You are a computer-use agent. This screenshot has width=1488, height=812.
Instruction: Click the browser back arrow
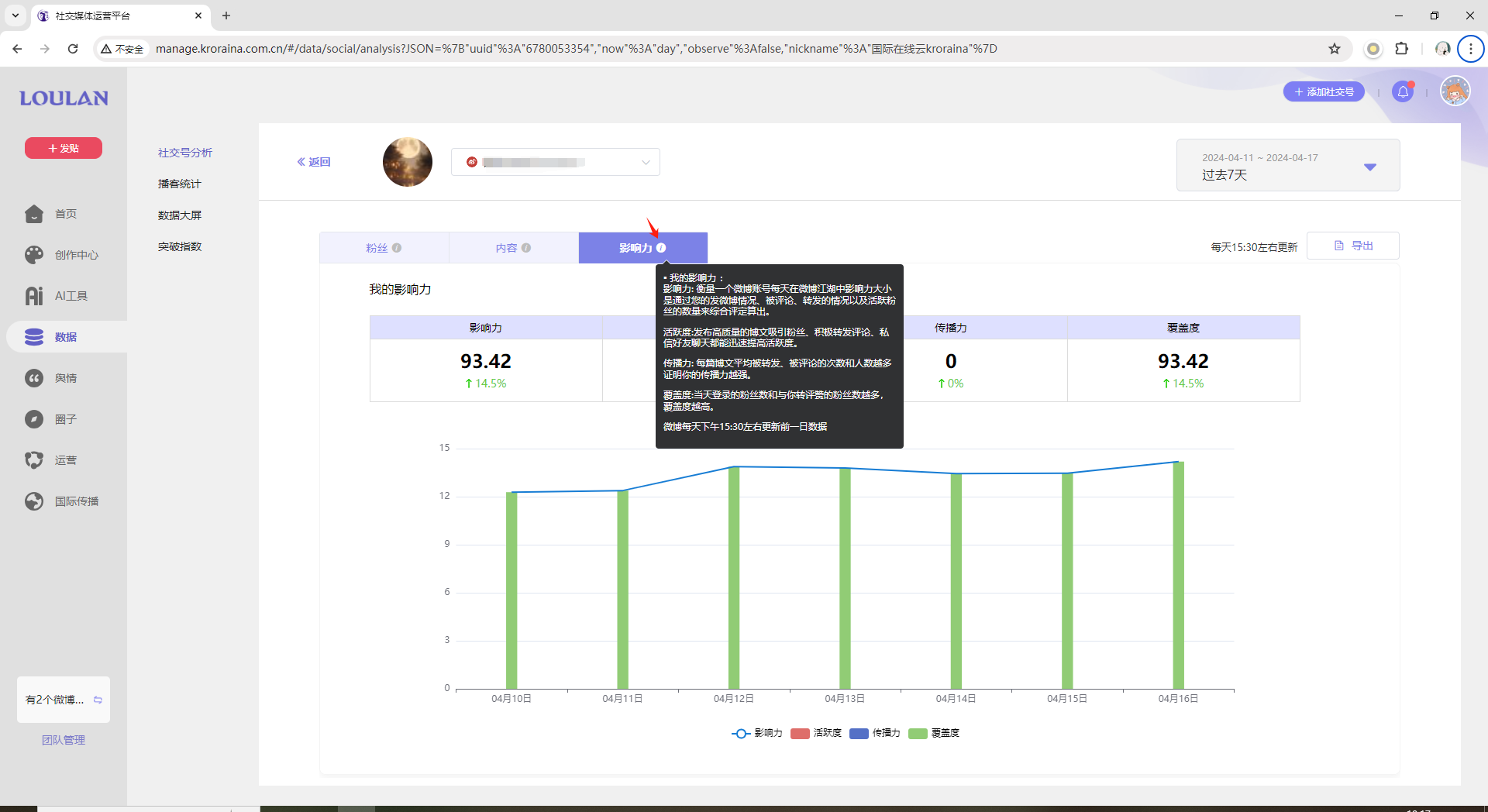tap(17, 49)
